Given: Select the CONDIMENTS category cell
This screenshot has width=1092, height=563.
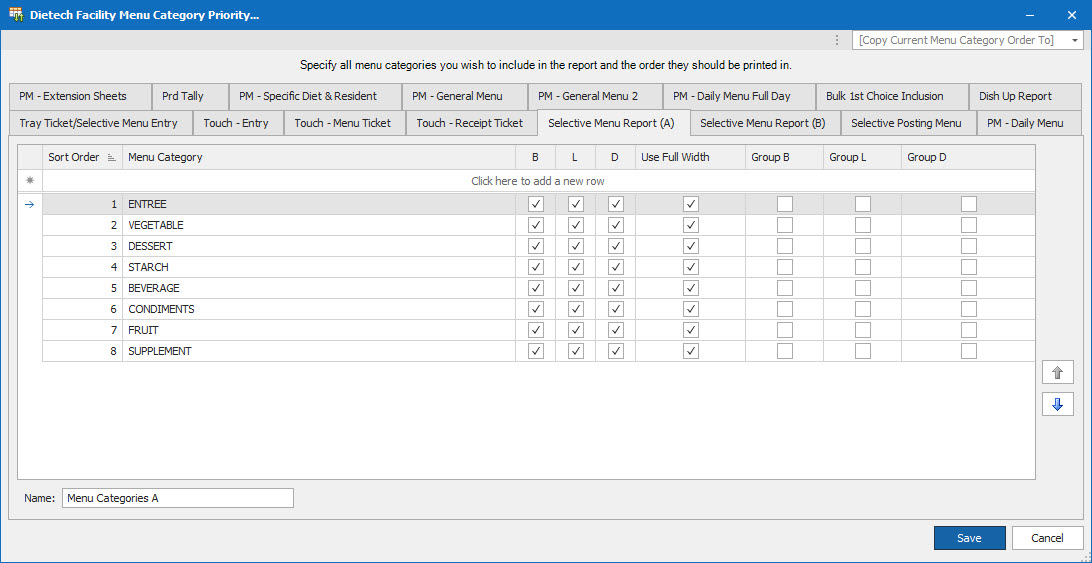Looking at the screenshot, I should click(x=319, y=309).
